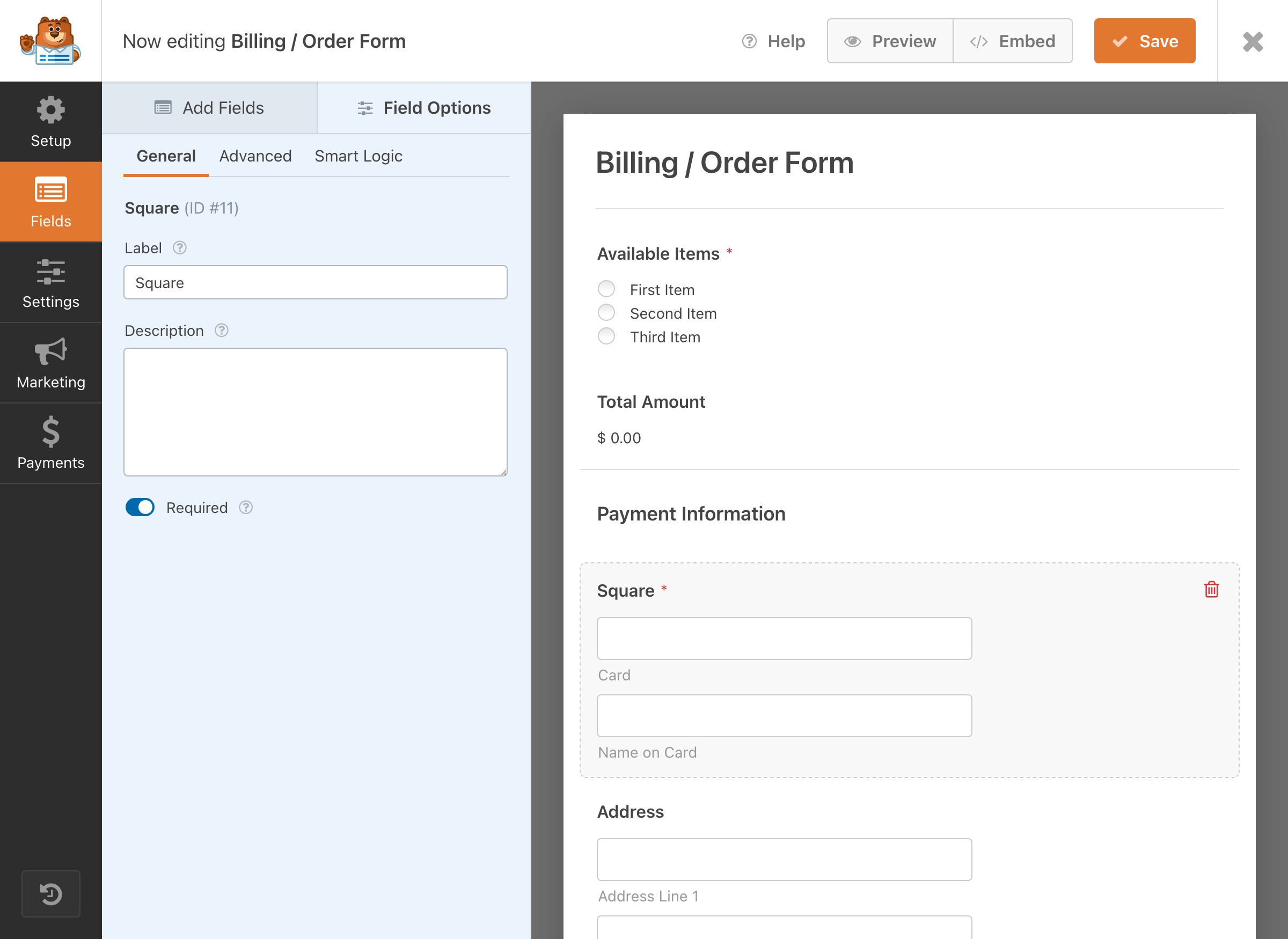Screen dimensions: 1288x939
Task: Choose the Third Item radio option
Action: point(606,336)
